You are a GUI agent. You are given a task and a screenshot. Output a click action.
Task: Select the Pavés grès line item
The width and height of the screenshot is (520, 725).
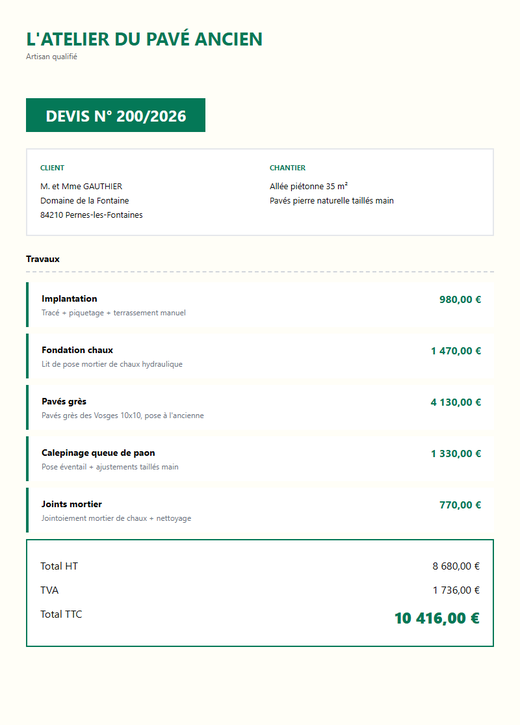260,408
